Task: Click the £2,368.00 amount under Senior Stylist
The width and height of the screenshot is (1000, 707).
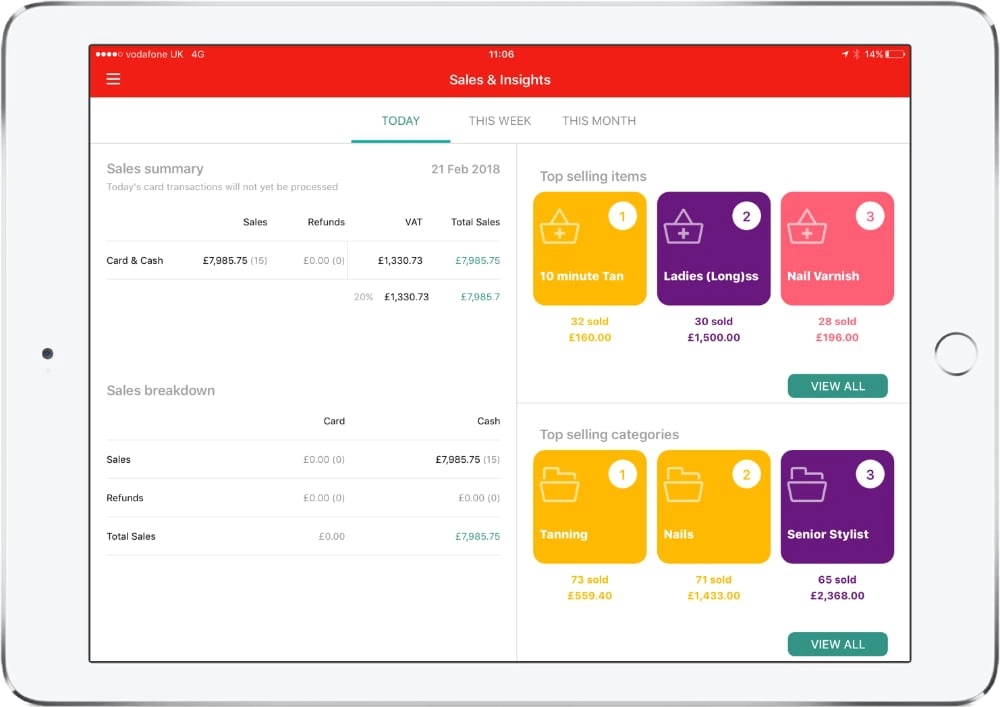Action: [x=837, y=595]
